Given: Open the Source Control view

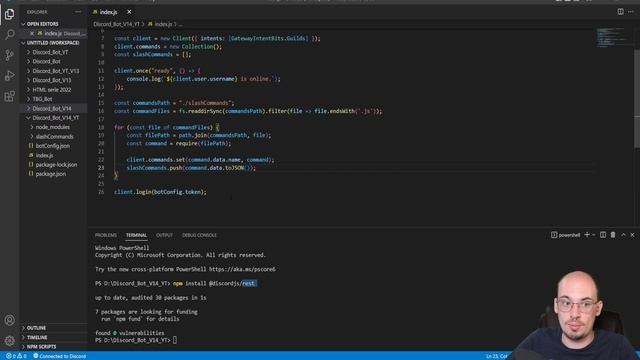Looking at the screenshot, I should click(x=9, y=55).
